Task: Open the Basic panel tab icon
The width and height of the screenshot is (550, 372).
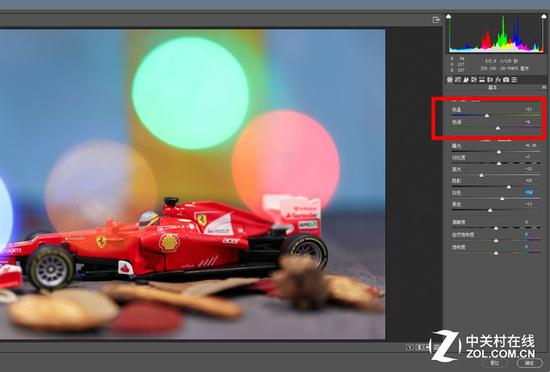Action: [450, 80]
